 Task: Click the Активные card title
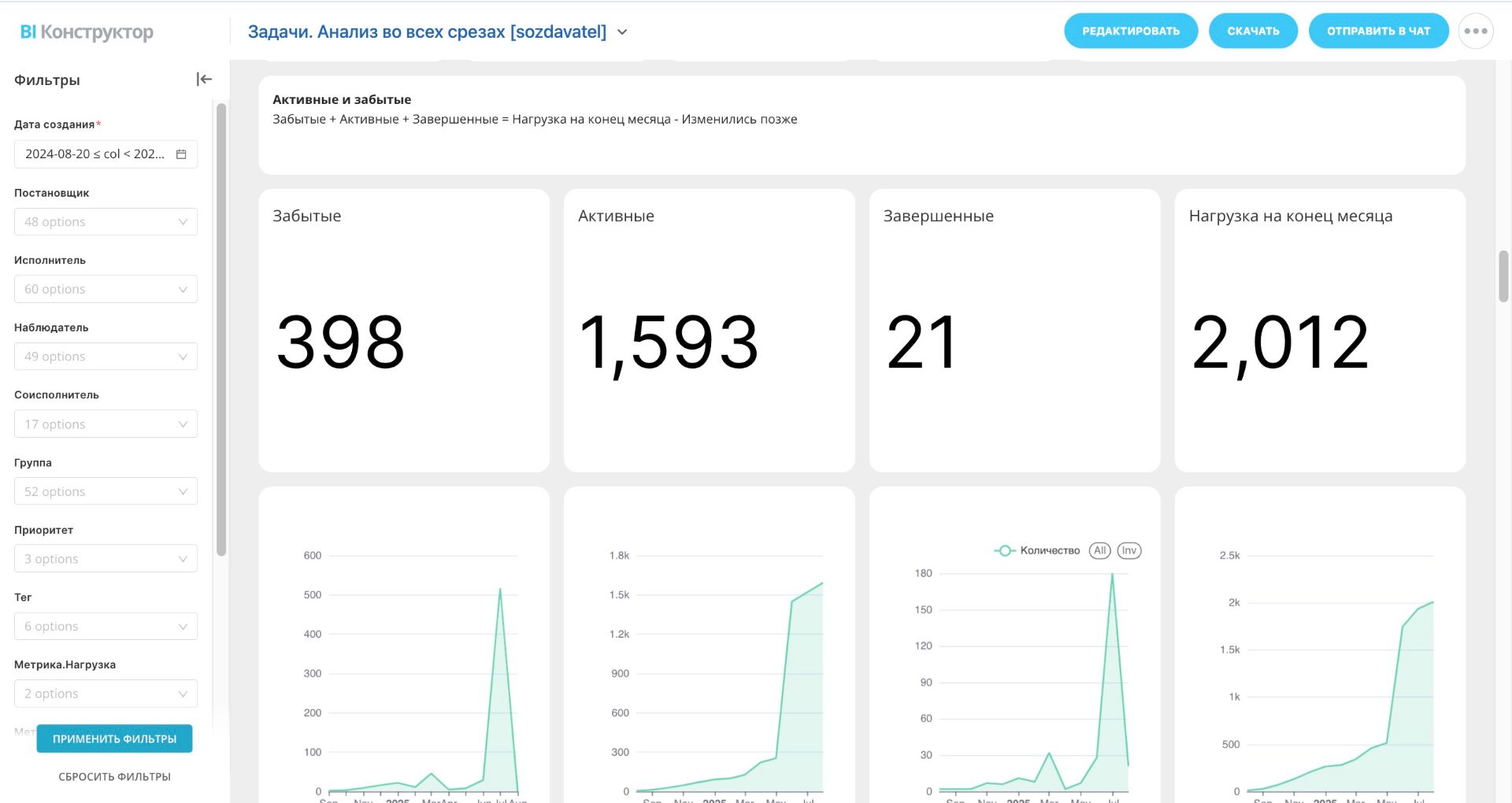616,216
